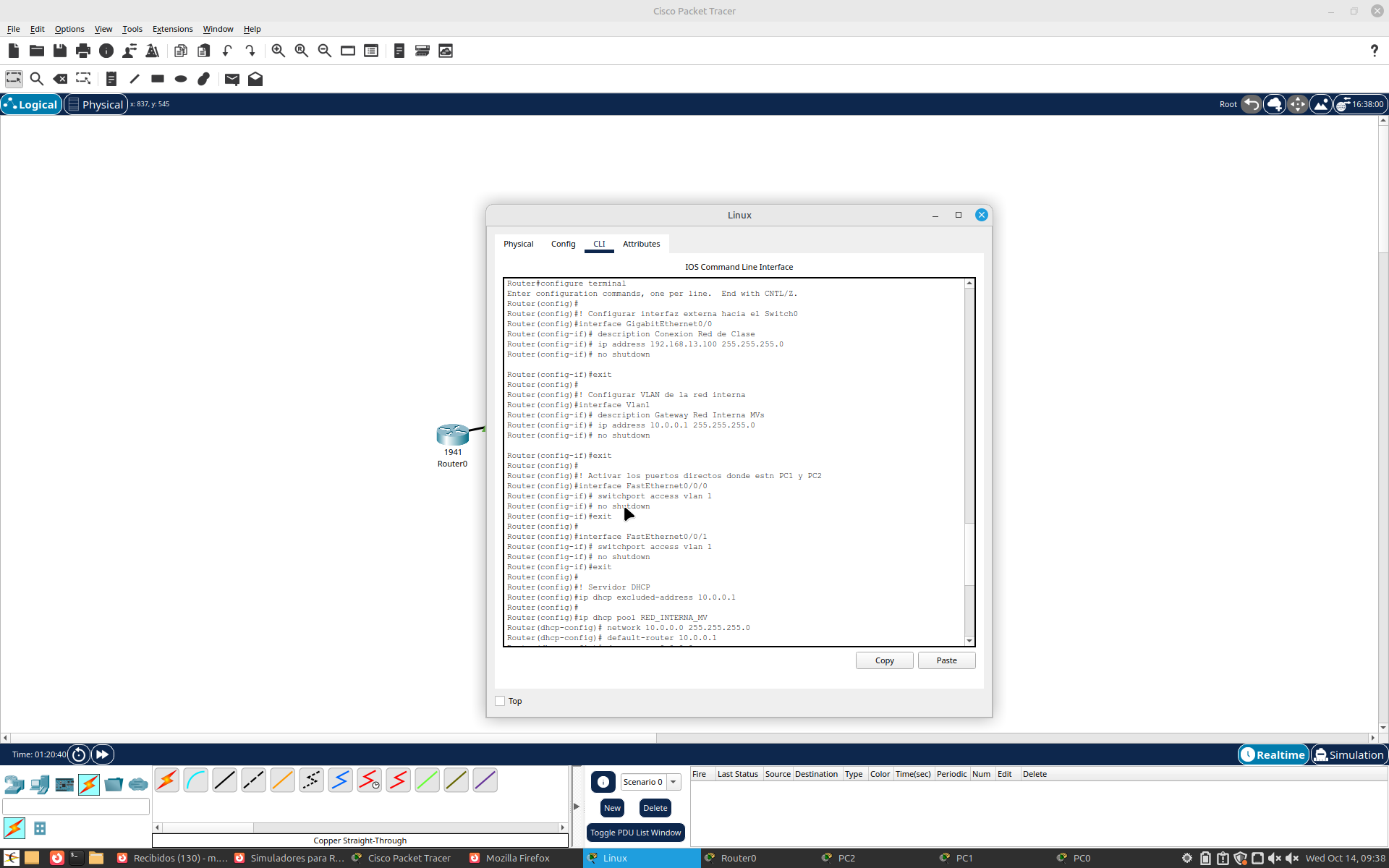The image size is (1389, 868).
Task: Click the connections palette horizontal scrollbar
Action: (x=360, y=827)
